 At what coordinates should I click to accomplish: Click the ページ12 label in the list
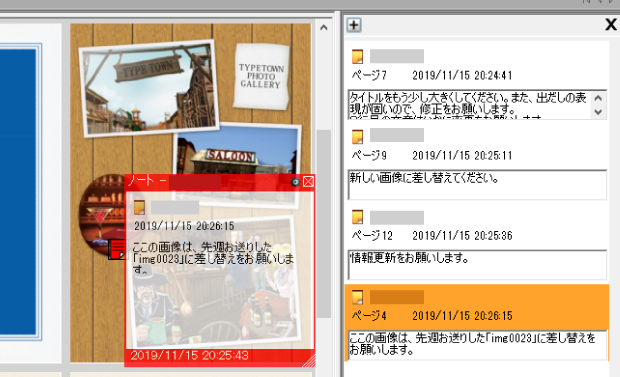[x=372, y=236]
